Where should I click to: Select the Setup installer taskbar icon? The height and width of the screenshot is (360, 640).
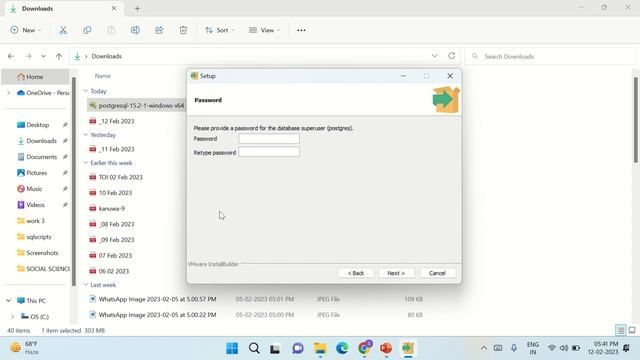coord(408,348)
